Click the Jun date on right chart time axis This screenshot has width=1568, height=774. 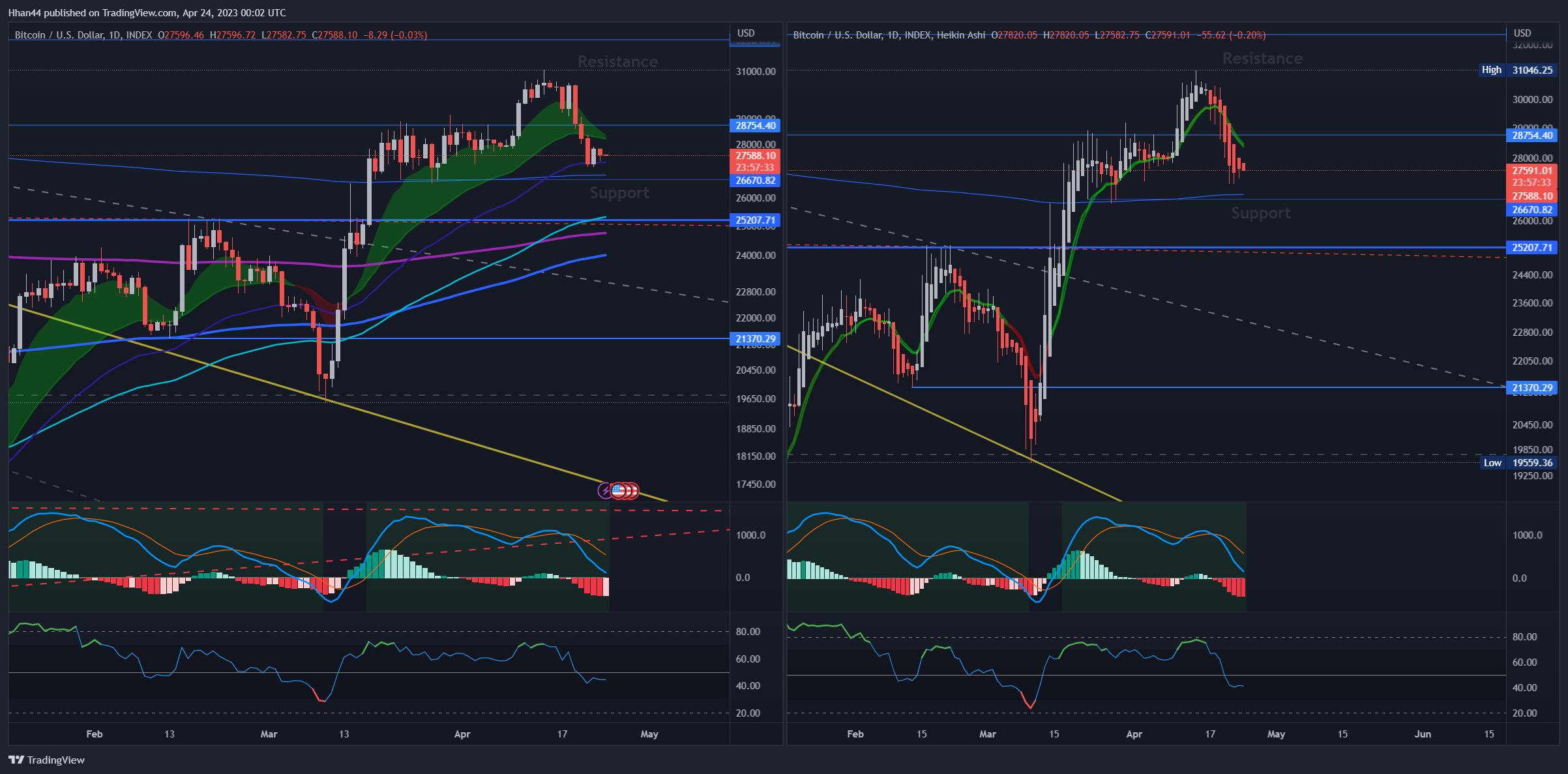point(1423,734)
